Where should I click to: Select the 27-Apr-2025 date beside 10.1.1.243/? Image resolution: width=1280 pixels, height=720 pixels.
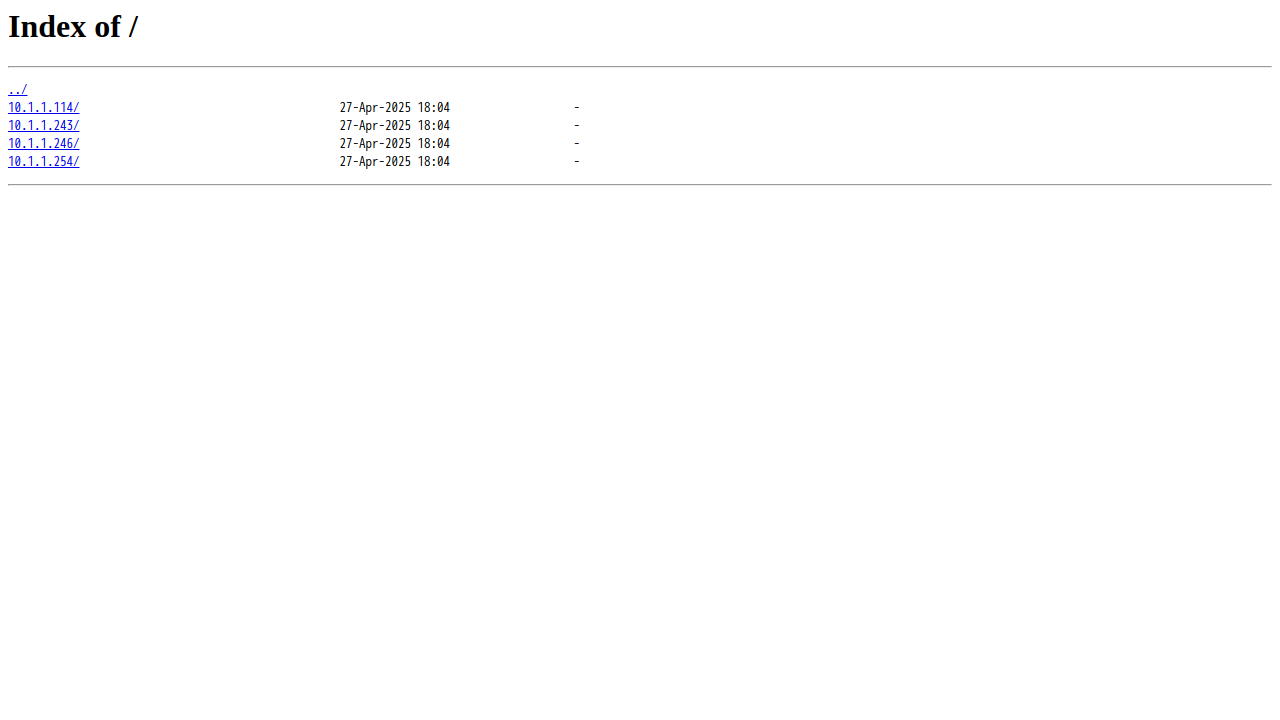pos(375,126)
